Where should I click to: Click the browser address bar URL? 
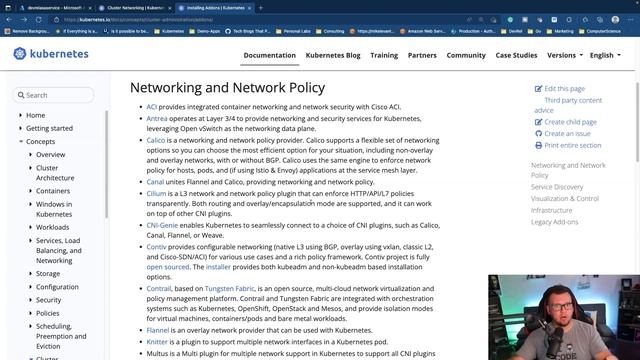click(x=138, y=20)
